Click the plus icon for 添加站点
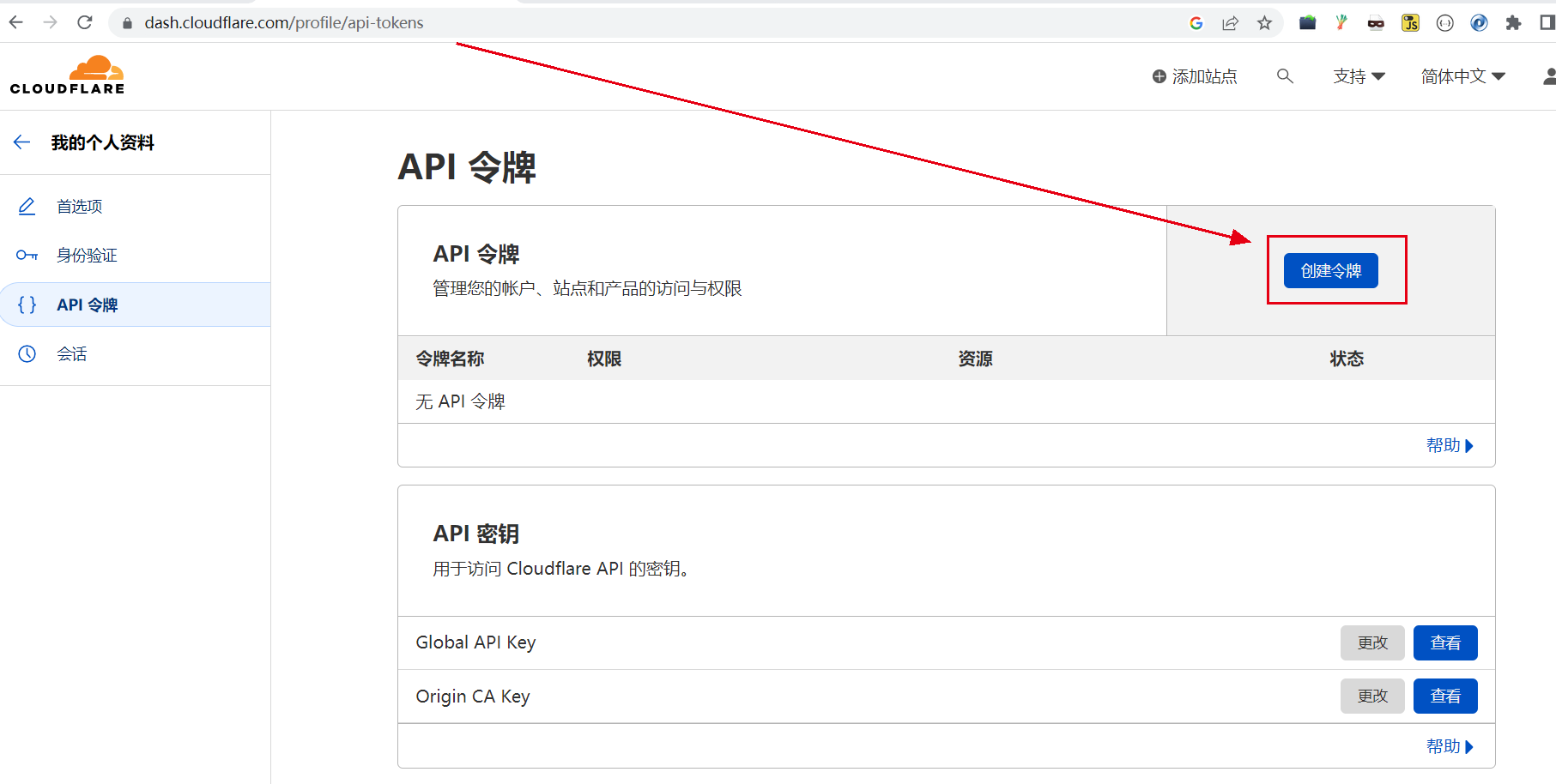This screenshot has height=784, width=1556. point(1159,76)
